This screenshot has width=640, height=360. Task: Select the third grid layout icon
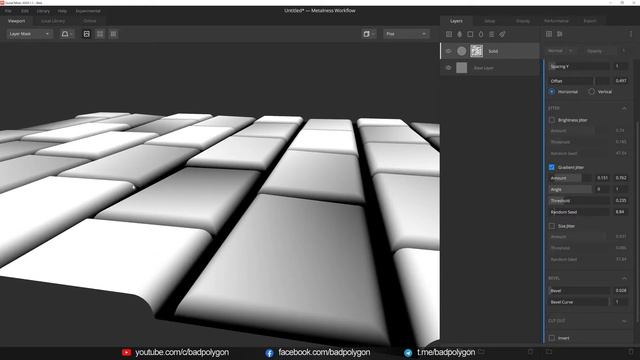pyautogui.click(x=113, y=34)
